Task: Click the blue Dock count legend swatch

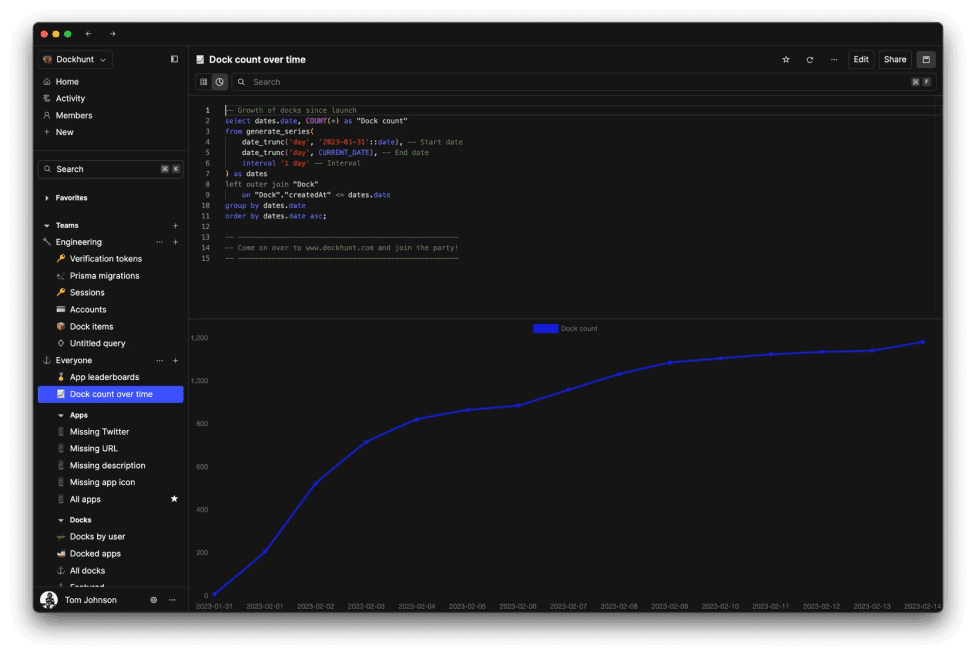Action: (x=546, y=328)
